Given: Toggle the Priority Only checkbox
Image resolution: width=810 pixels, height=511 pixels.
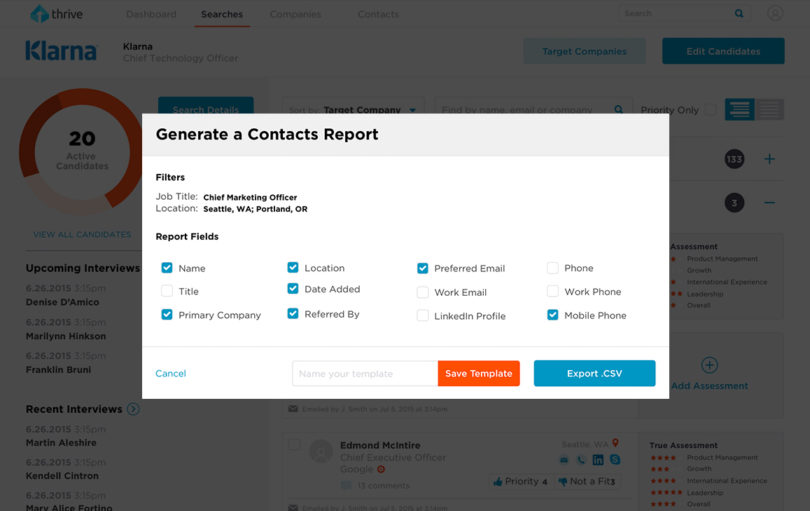Looking at the screenshot, I should [x=711, y=110].
